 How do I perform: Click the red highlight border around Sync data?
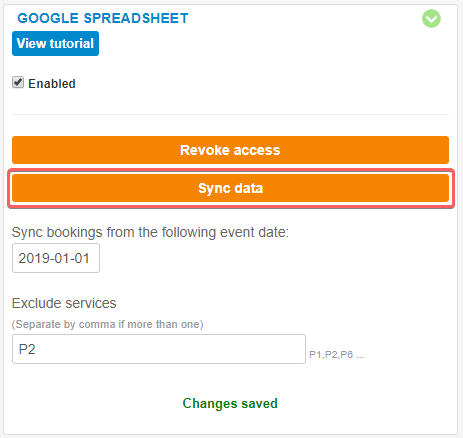click(x=231, y=171)
